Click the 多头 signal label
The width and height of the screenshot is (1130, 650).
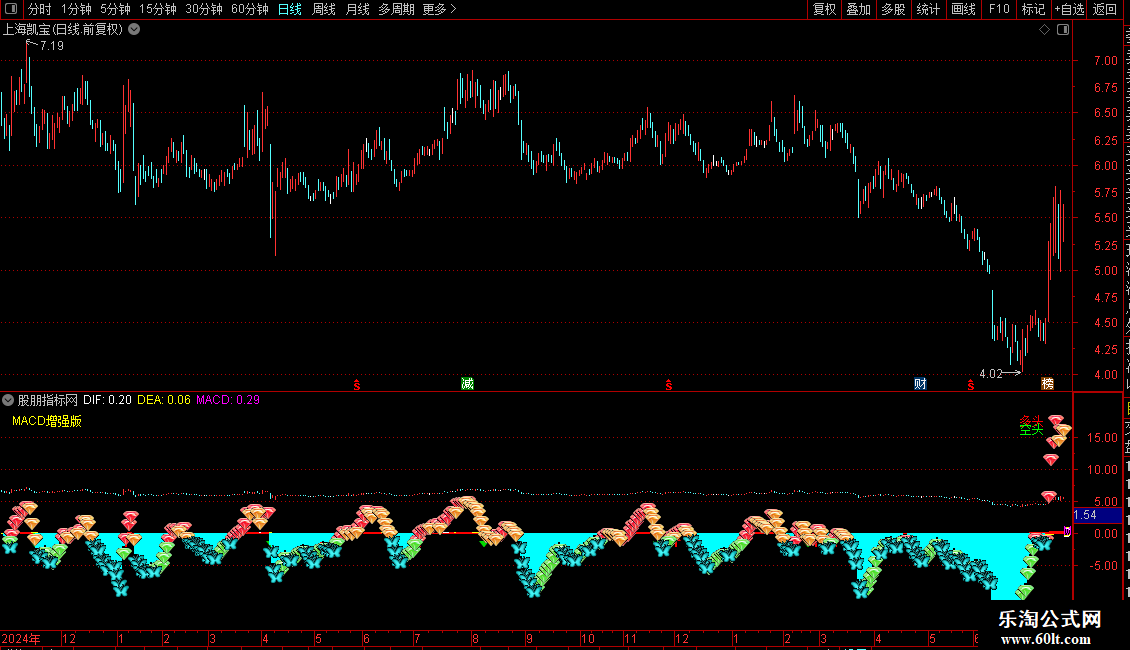coord(1031,422)
